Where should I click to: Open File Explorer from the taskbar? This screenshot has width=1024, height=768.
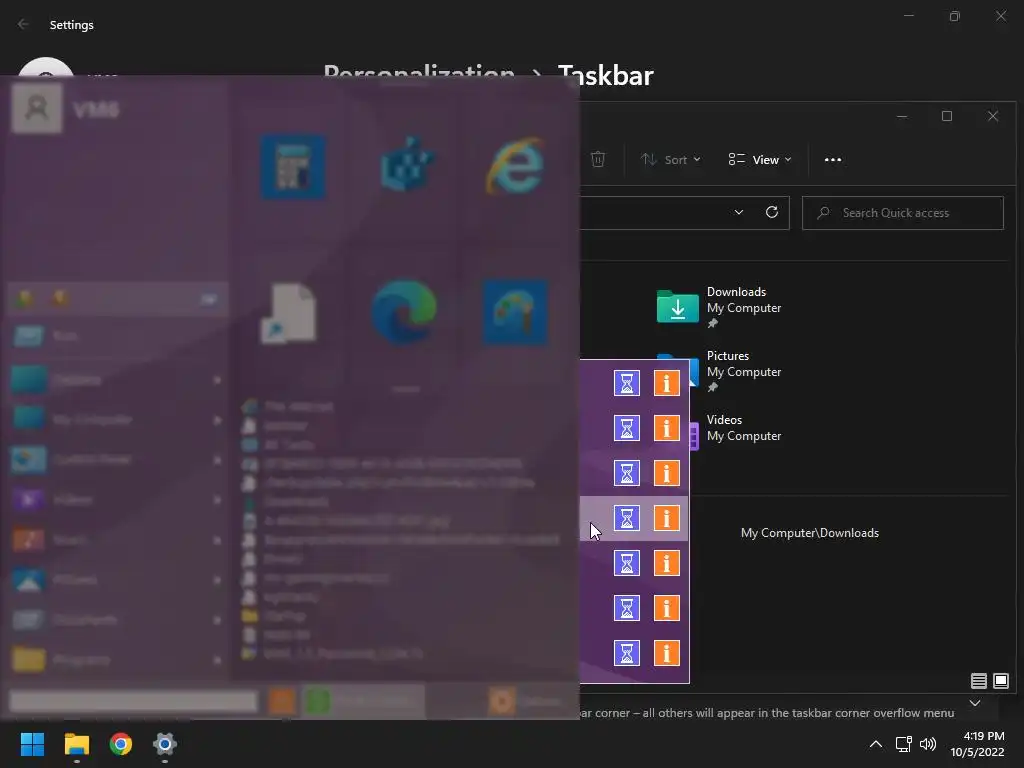76,744
